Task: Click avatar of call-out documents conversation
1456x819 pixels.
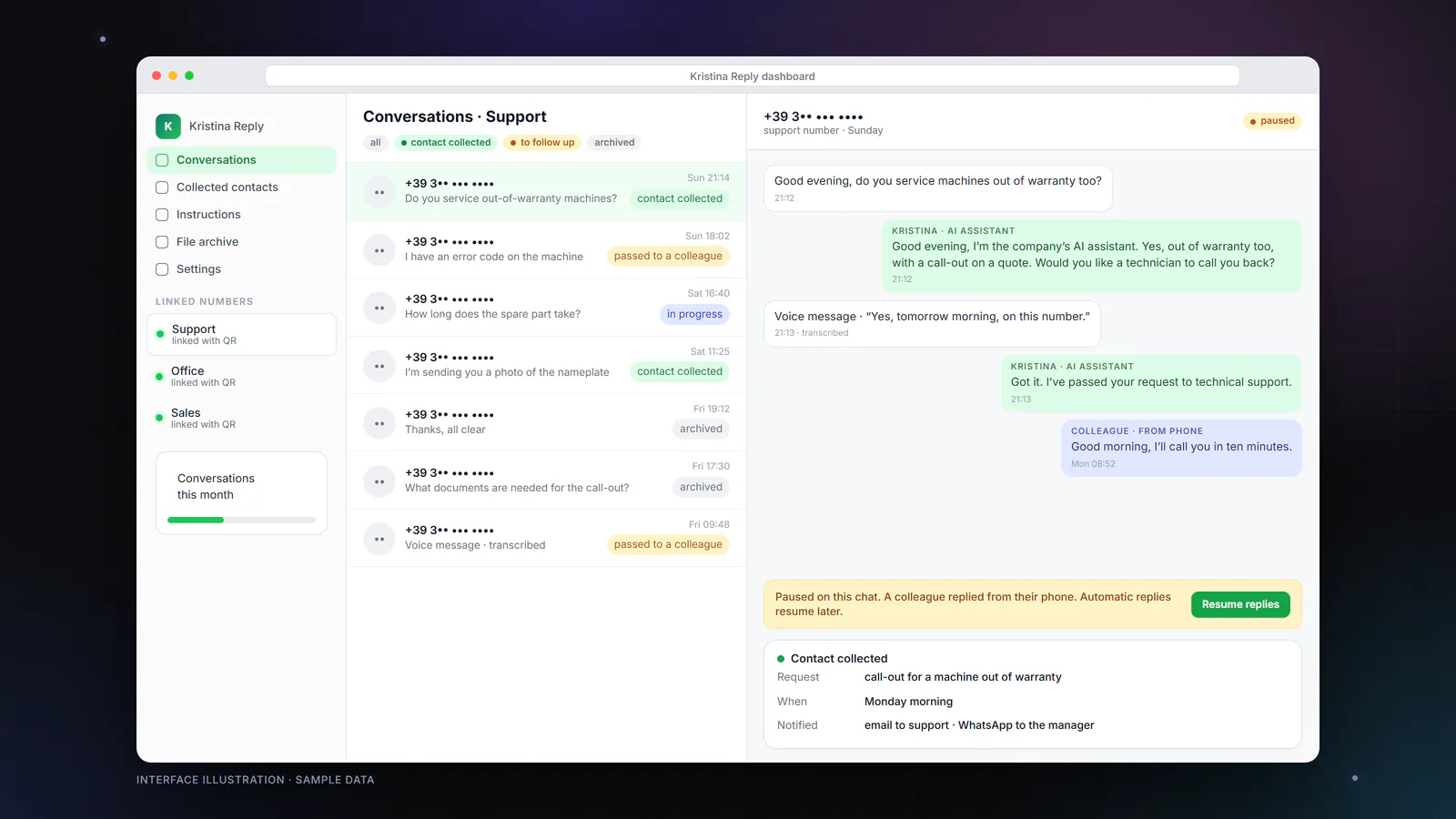Action: click(379, 481)
